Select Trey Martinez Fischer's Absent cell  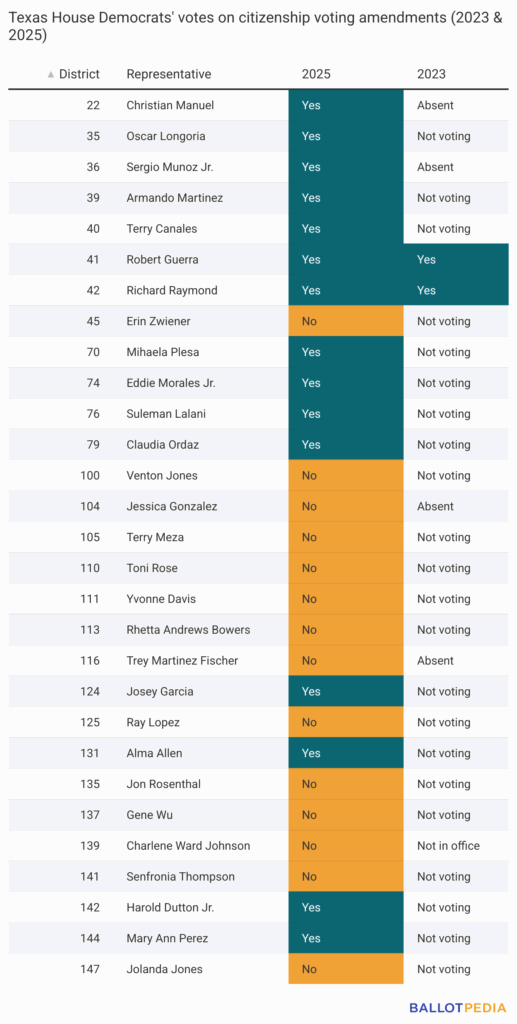(x=435, y=661)
